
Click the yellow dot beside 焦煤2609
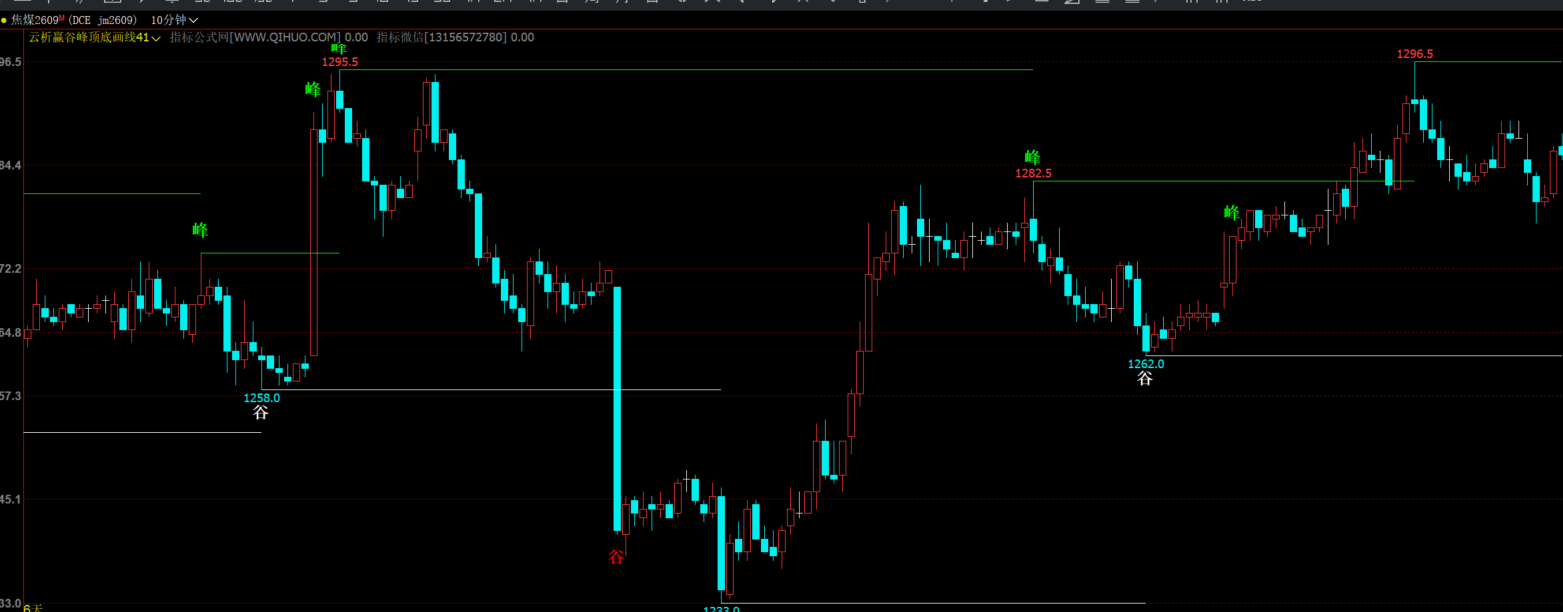(4, 20)
